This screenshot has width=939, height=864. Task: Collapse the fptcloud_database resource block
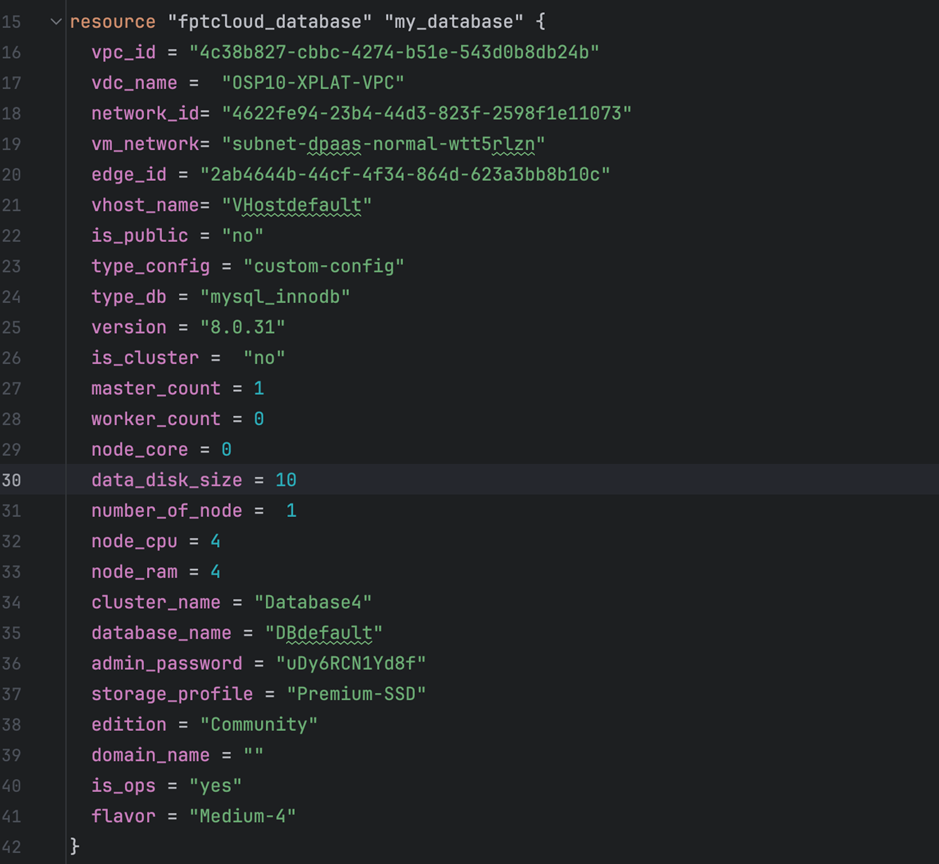[x=55, y=21]
